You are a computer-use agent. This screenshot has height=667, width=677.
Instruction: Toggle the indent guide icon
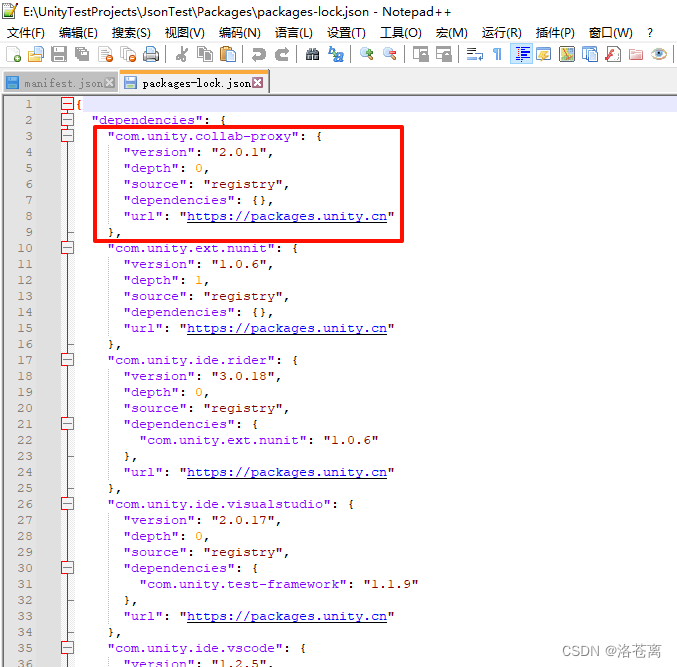(521, 54)
